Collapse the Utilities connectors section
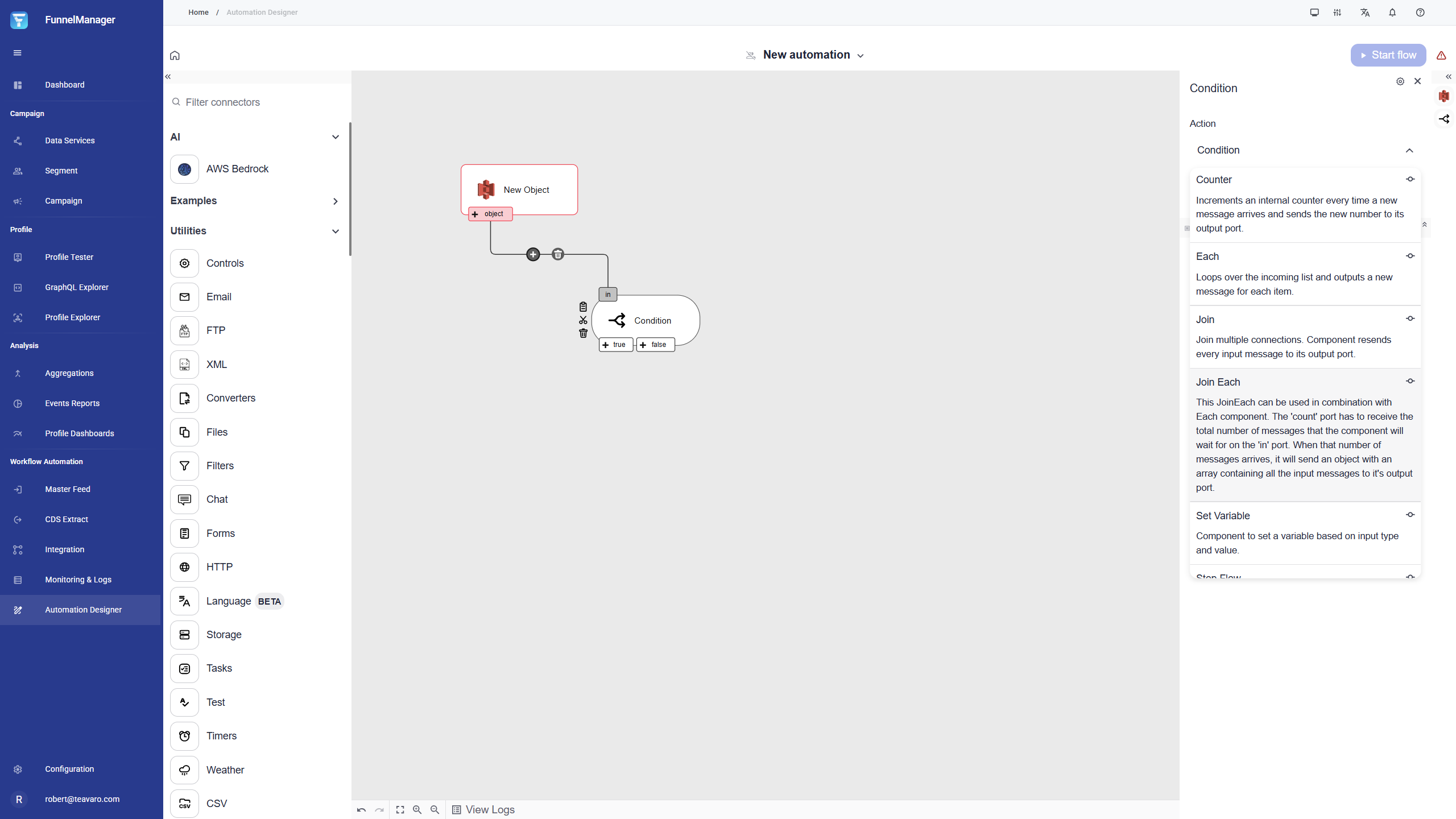 pyautogui.click(x=336, y=231)
